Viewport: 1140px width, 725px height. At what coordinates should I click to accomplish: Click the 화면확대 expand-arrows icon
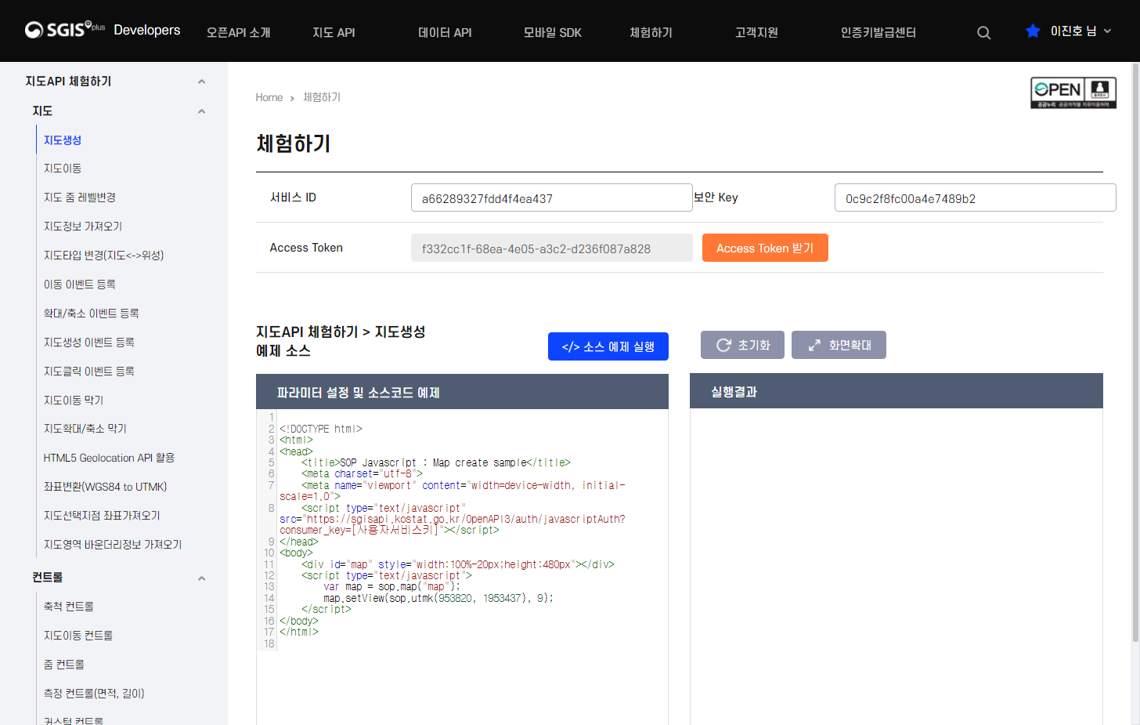812,346
